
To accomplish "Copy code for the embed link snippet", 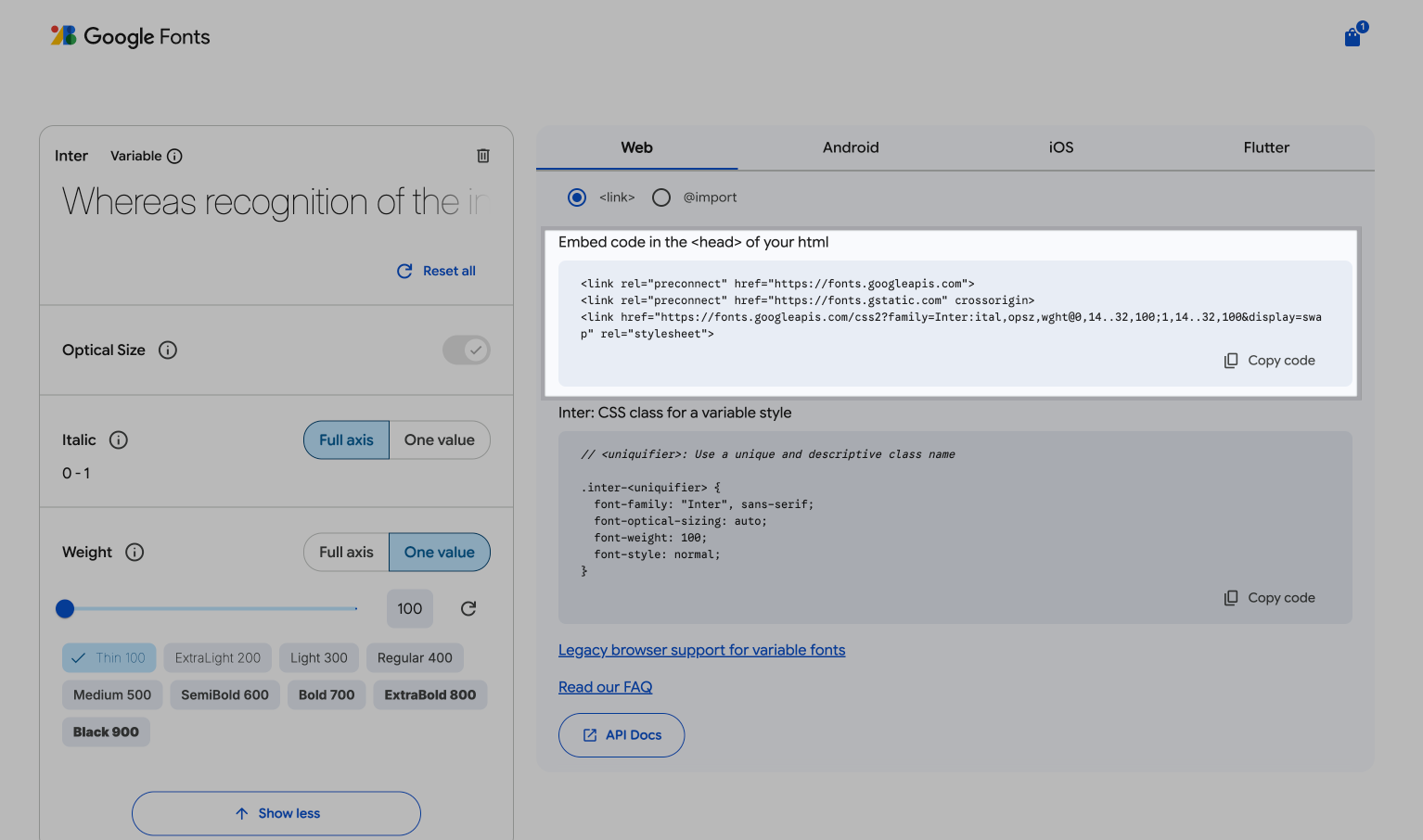I will [x=1270, y=361].
